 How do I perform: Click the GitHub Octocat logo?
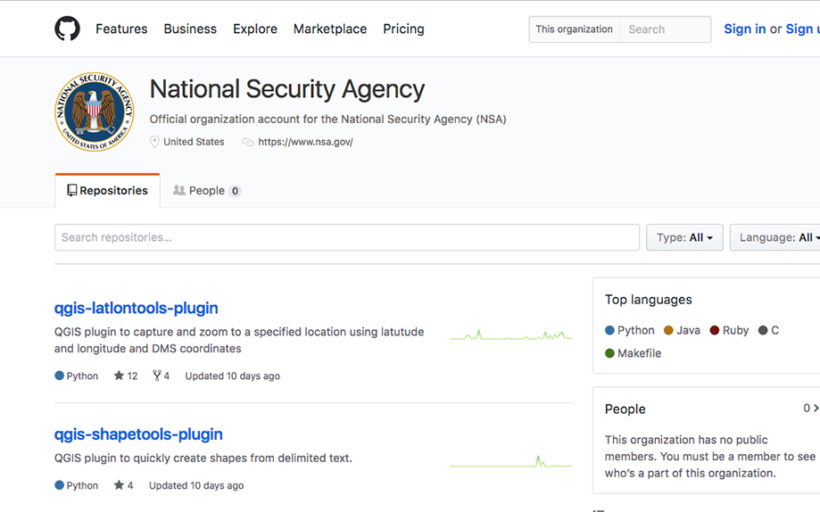pos(67,28)
